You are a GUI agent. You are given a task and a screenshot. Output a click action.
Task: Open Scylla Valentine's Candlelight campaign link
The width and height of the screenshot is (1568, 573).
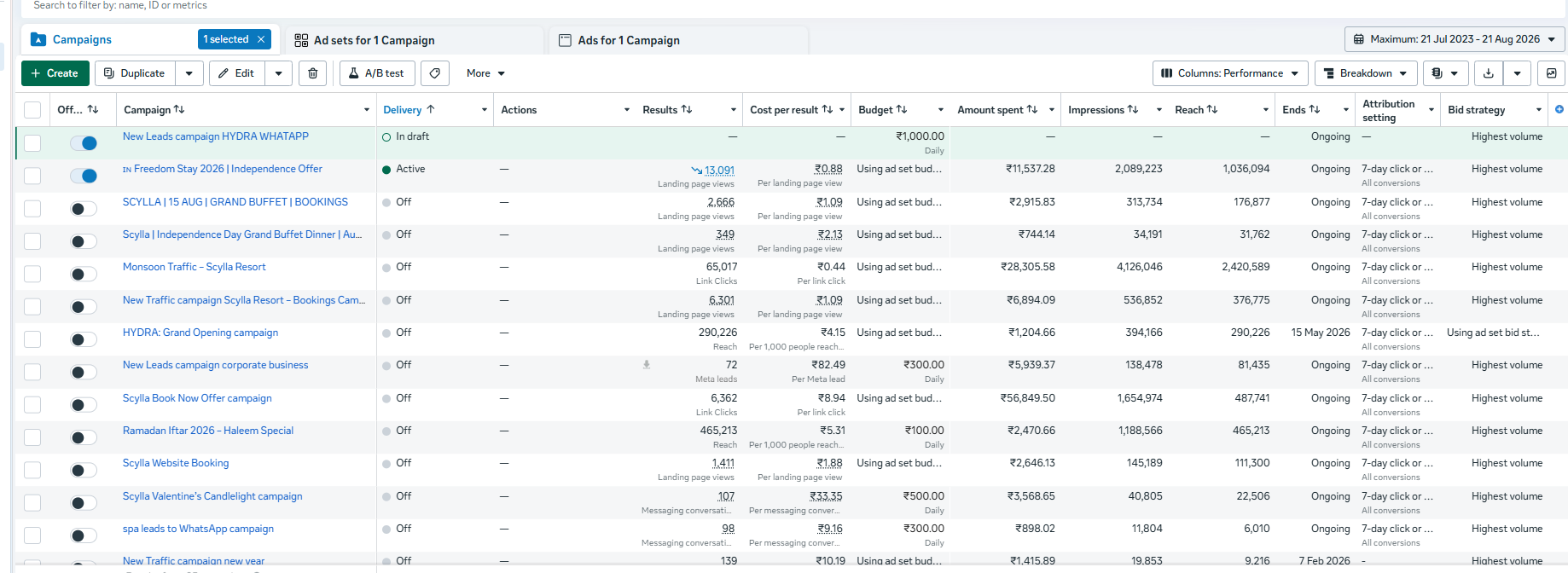212,496
